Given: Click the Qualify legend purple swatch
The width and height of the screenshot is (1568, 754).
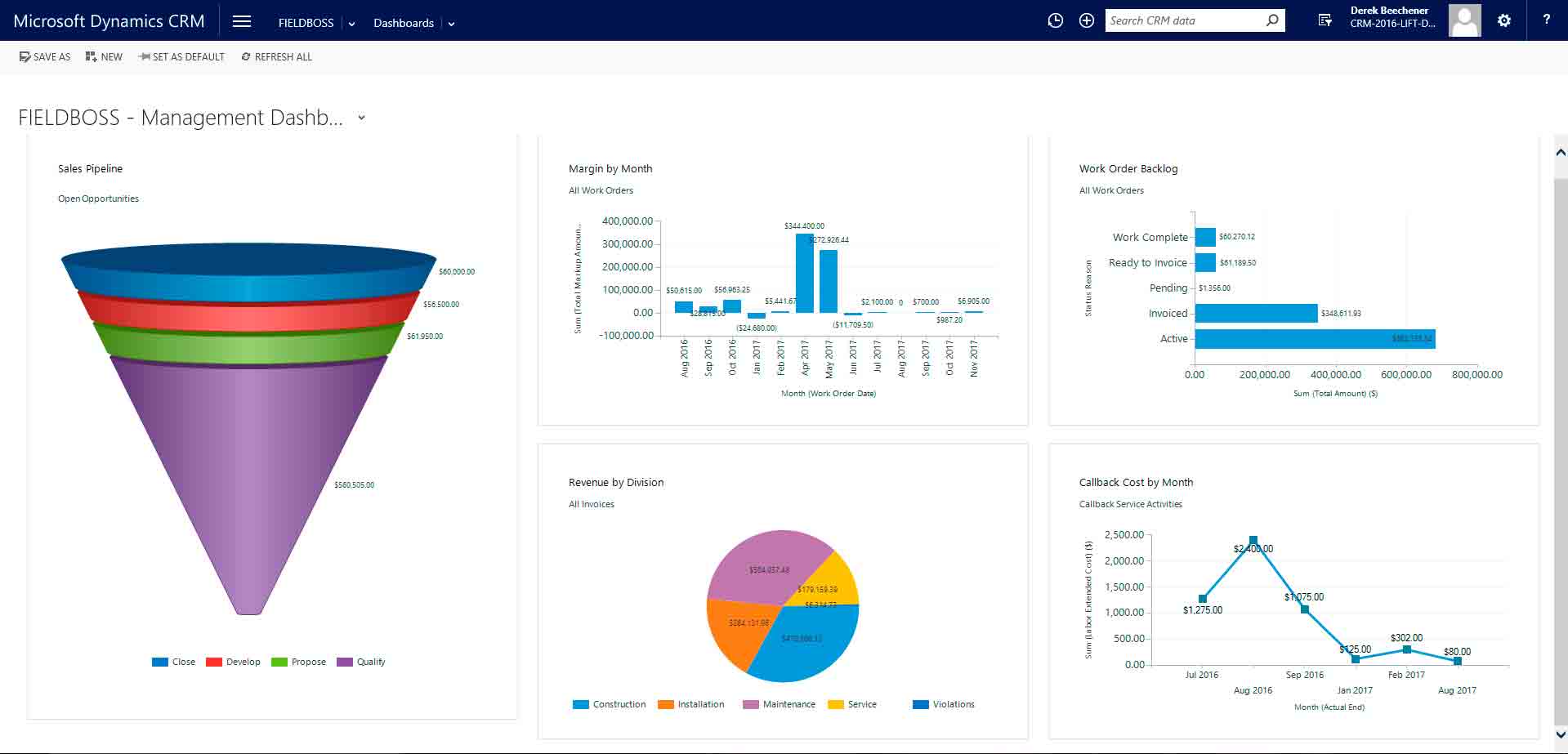Looking at the screenshot, I should tap(345, 663).
